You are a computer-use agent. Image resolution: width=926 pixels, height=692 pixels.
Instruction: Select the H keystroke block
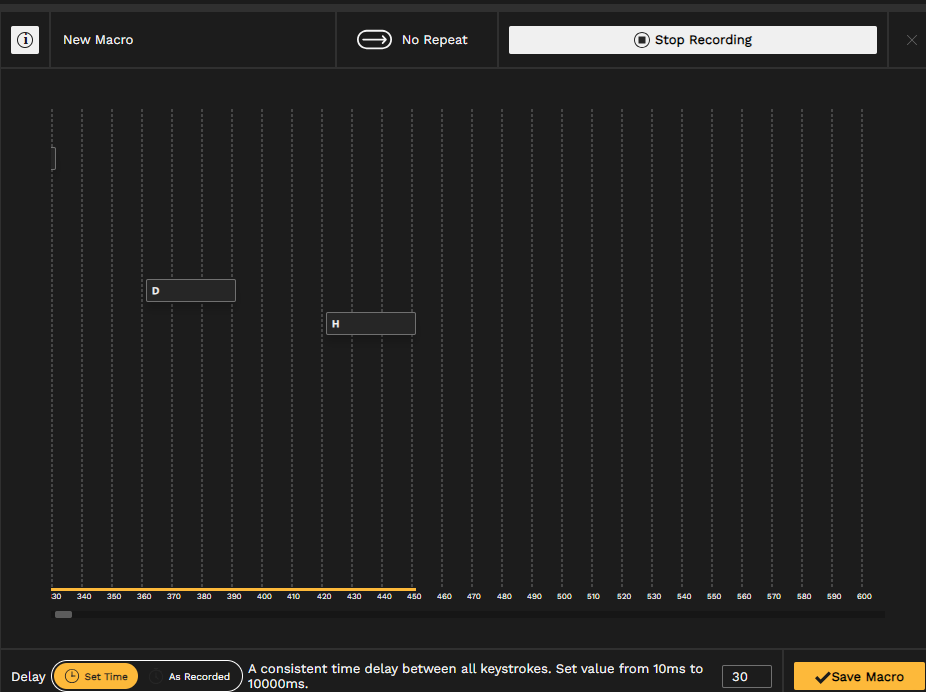[x=371, y=324]
